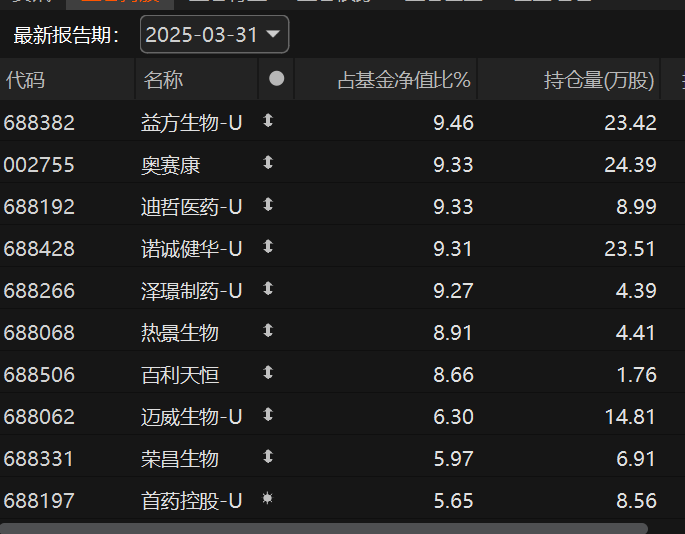Image resolution: width=685 pixels, height=534 pixels.
Task: Click up-down arrow icon for 奥赛康
Action: coord(268,163)
